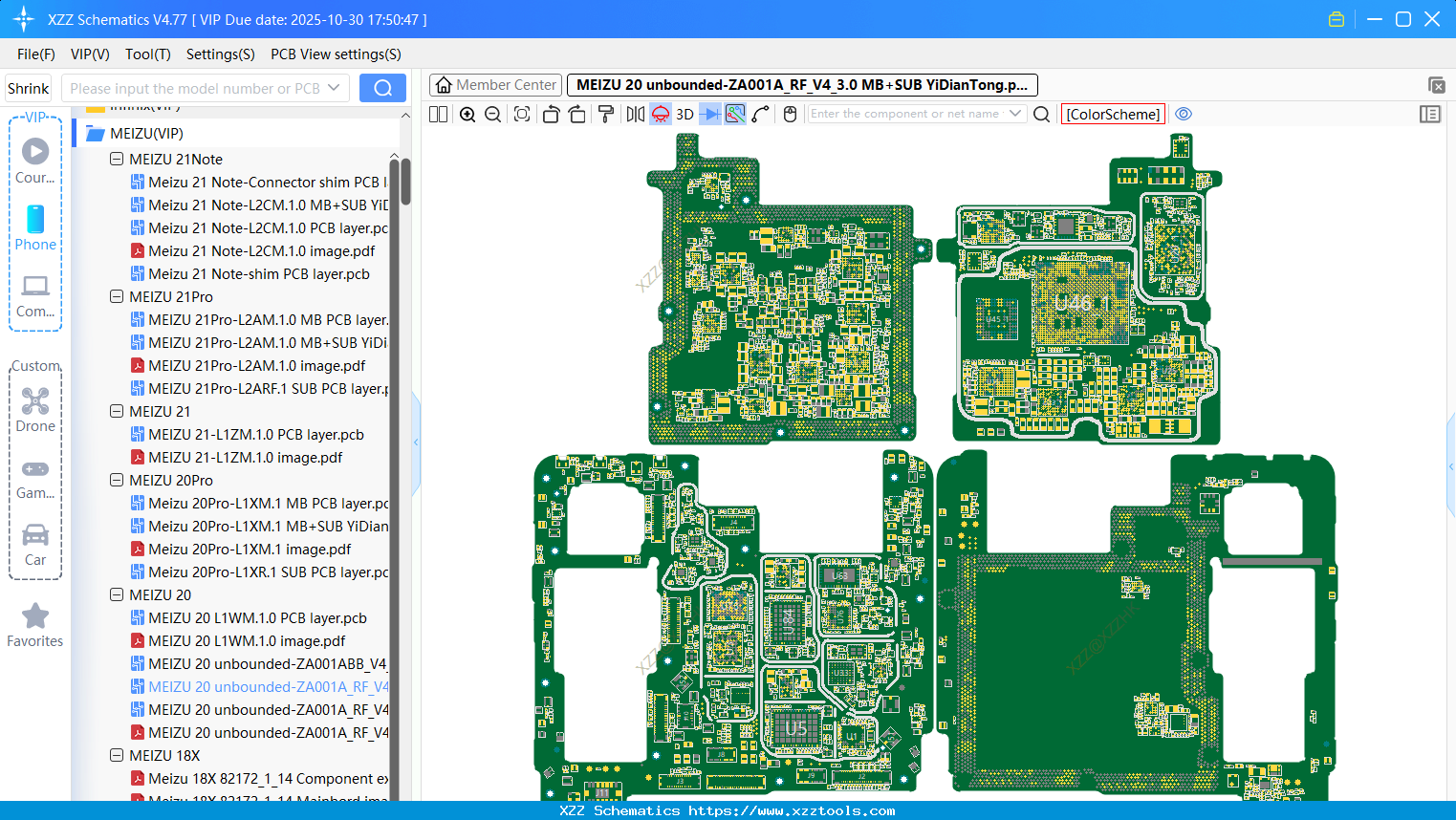Select the zoom in tool

tap(467, 114)
